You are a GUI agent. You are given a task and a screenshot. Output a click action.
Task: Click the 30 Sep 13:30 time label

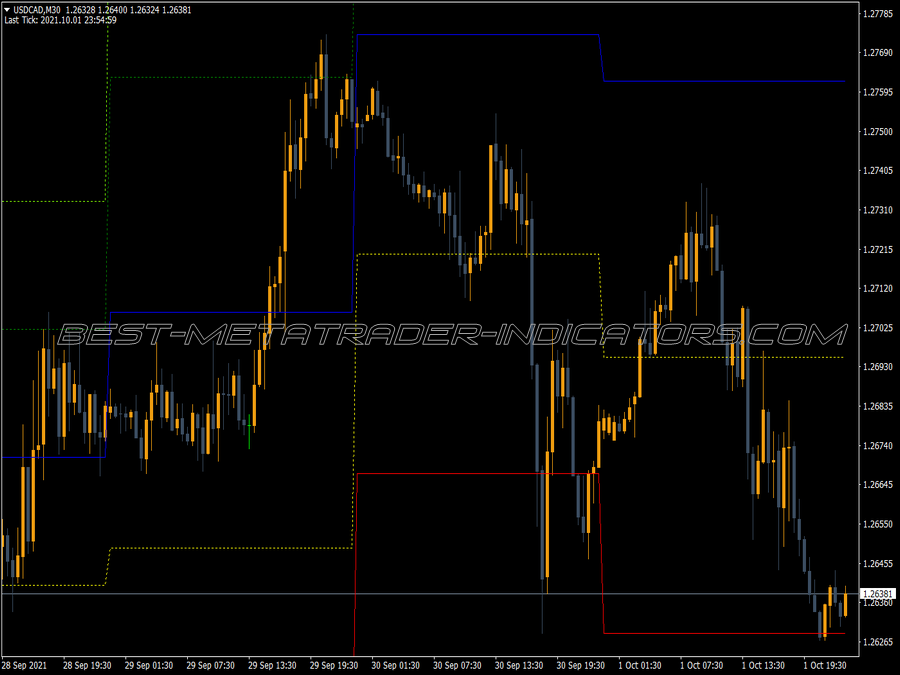pyautogui.click(x=519, y=665)
